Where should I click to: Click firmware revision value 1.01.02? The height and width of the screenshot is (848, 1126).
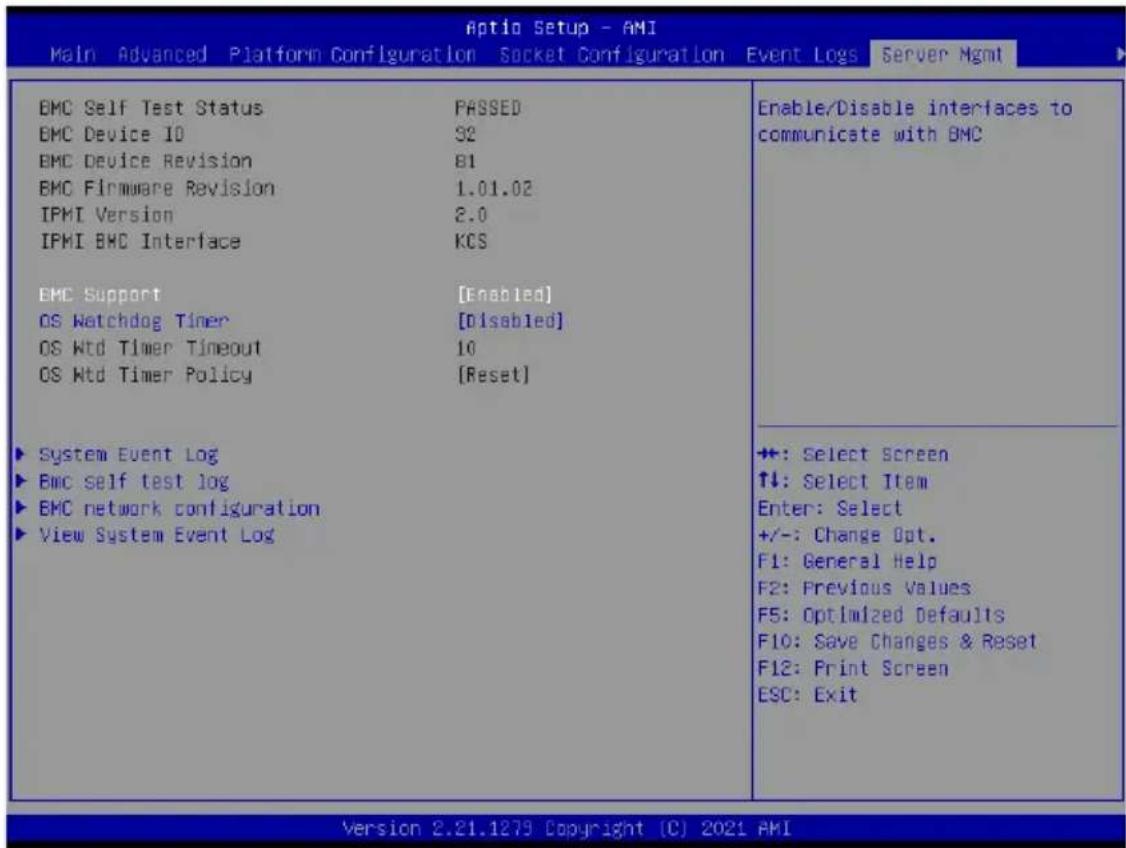pyautogui.click(x=494, y=189)
